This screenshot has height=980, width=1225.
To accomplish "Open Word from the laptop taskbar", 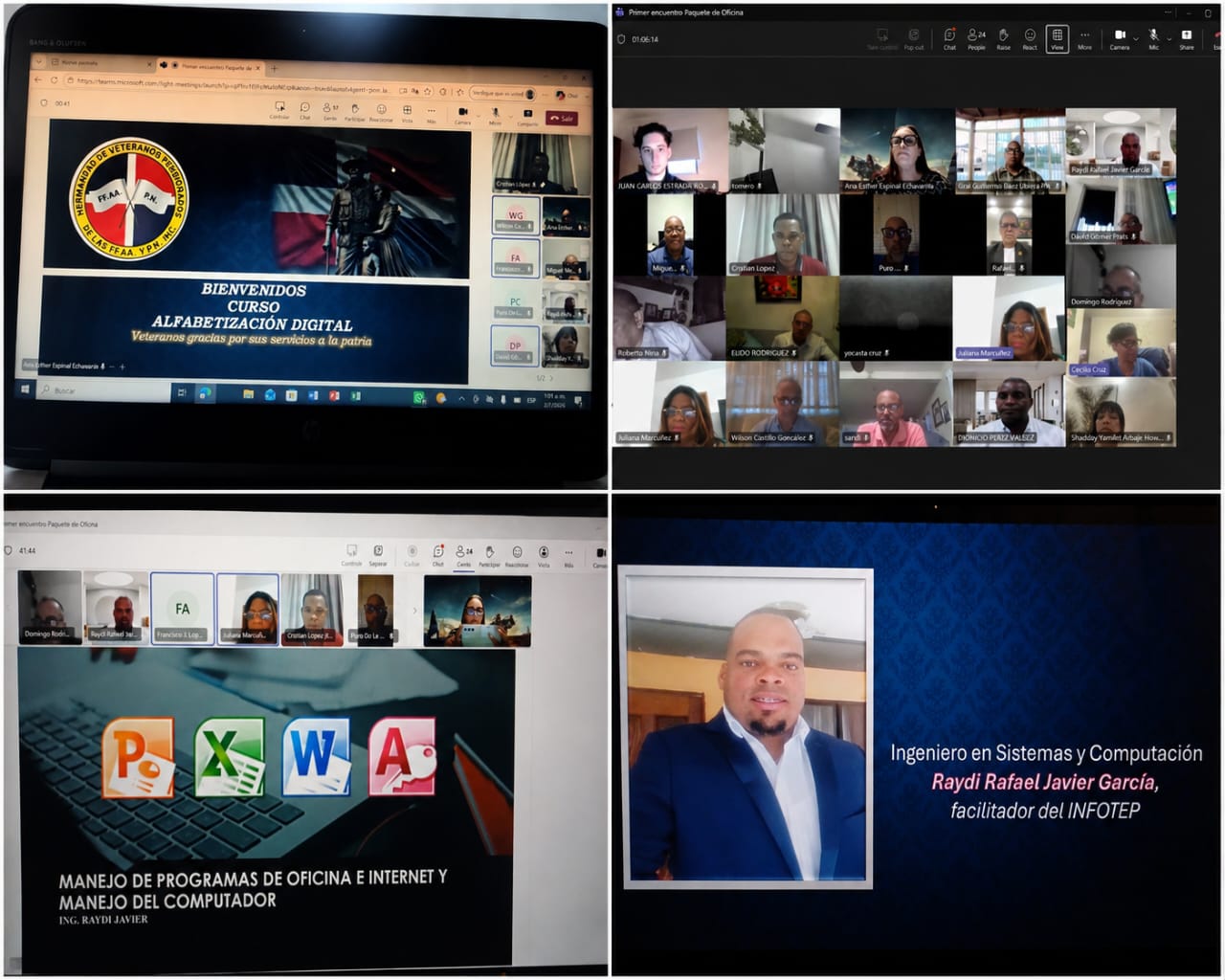I will (x=312, y=394).
